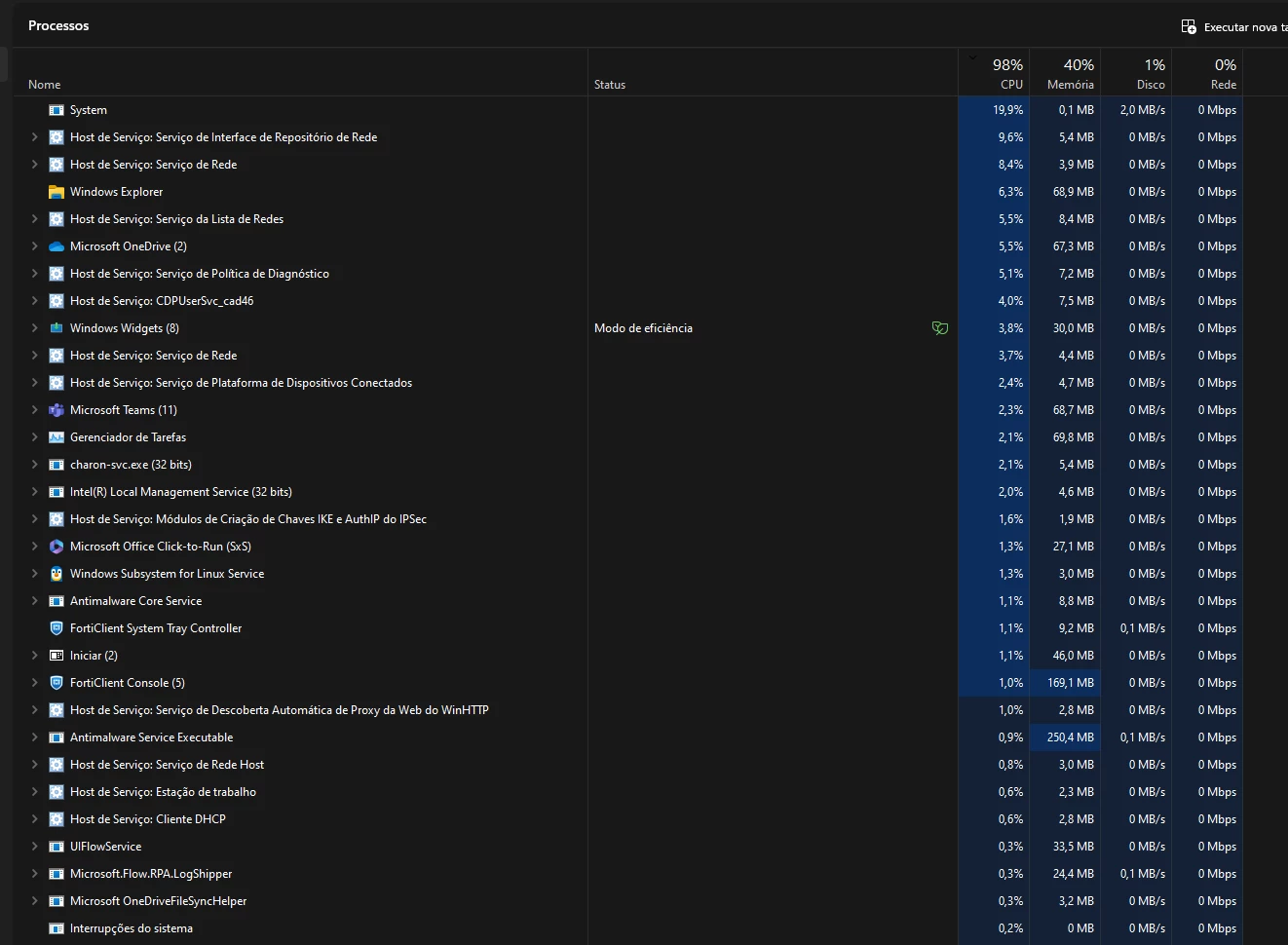Click the FortiClient Console shield icon
The image size is (1288, 945).
coord(57,683)
